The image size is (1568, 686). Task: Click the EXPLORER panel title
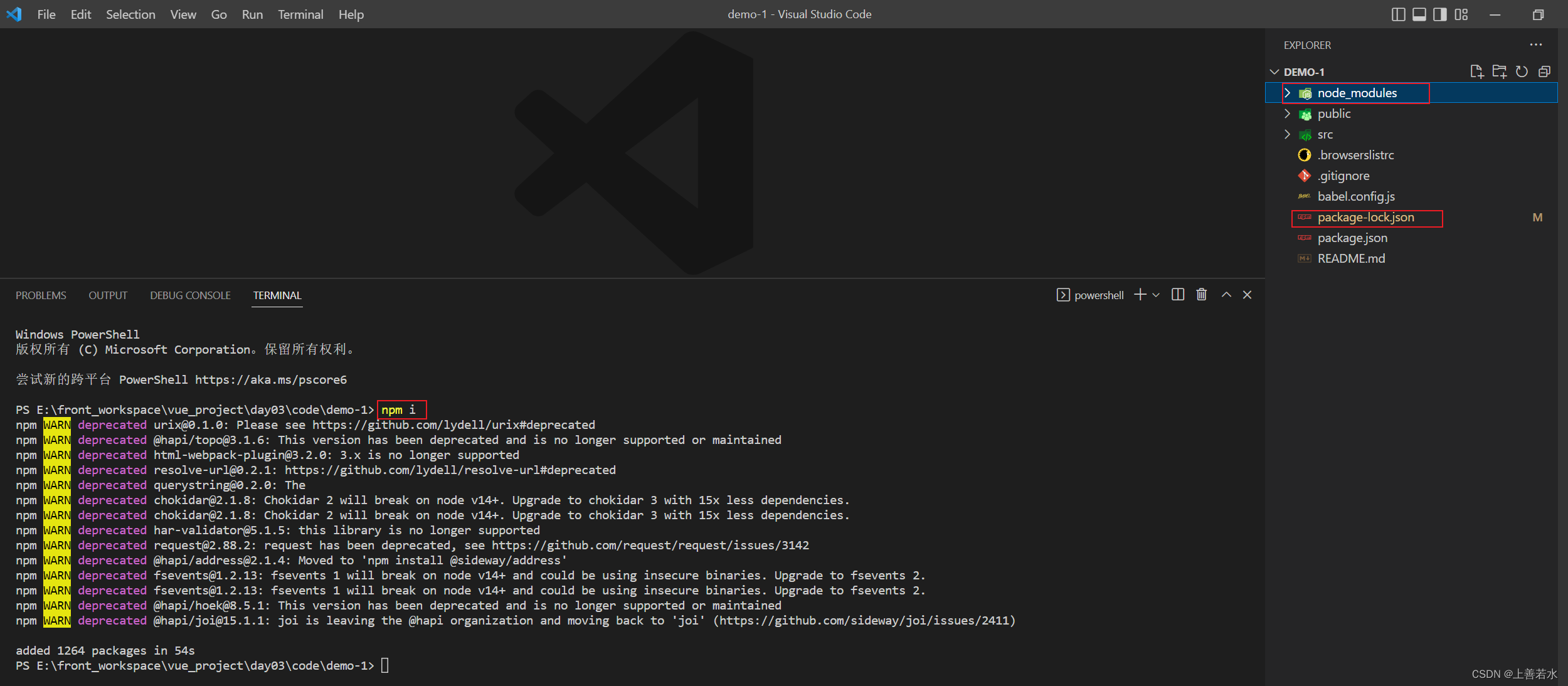[1307, 45]
